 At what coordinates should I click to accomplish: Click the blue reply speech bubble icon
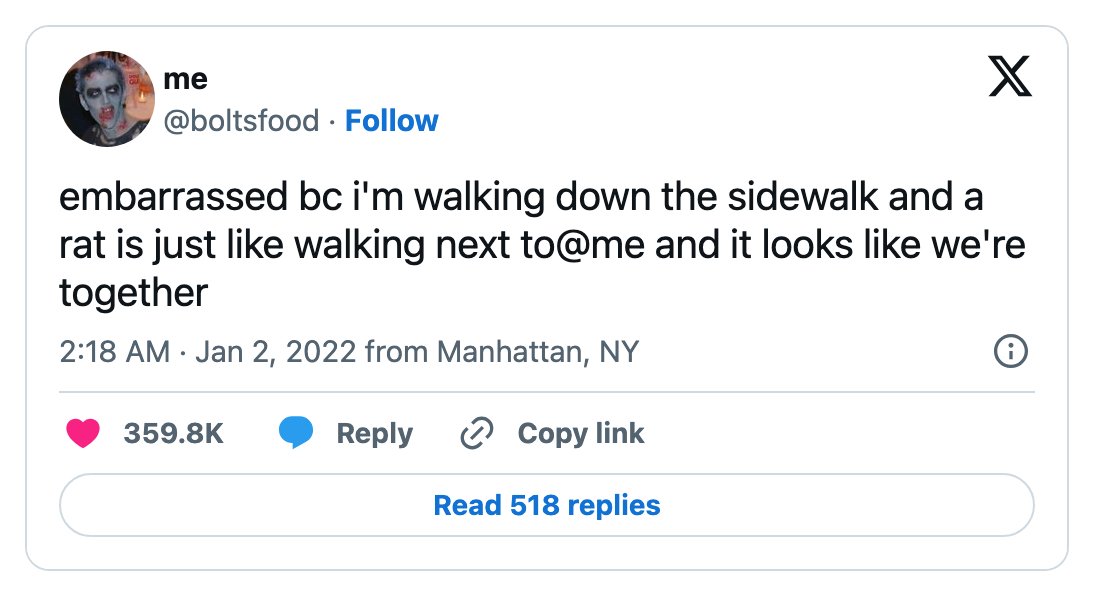296,433
